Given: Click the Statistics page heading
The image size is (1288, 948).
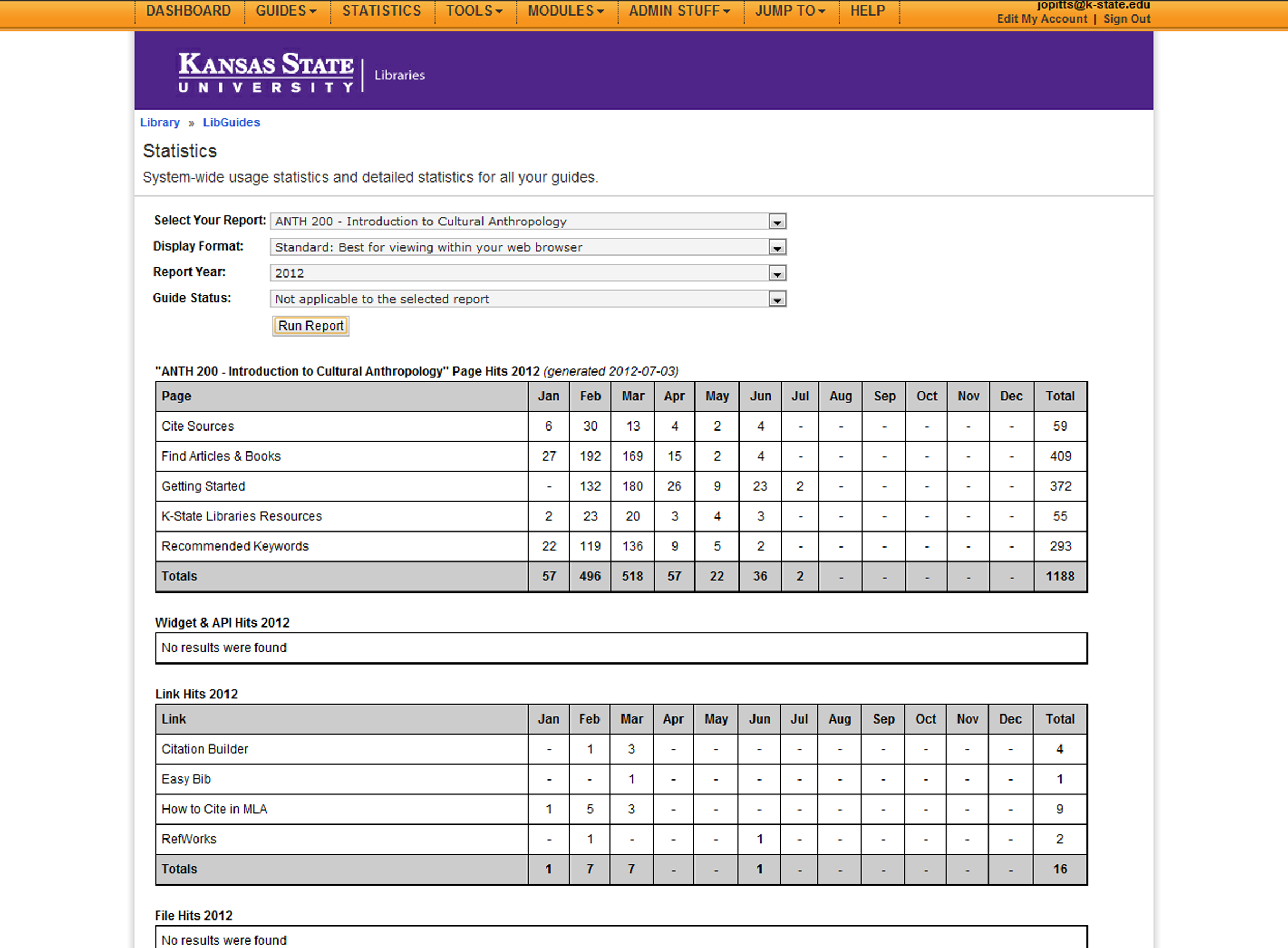Looking at the screenshot, I should (x=180, y=151).
